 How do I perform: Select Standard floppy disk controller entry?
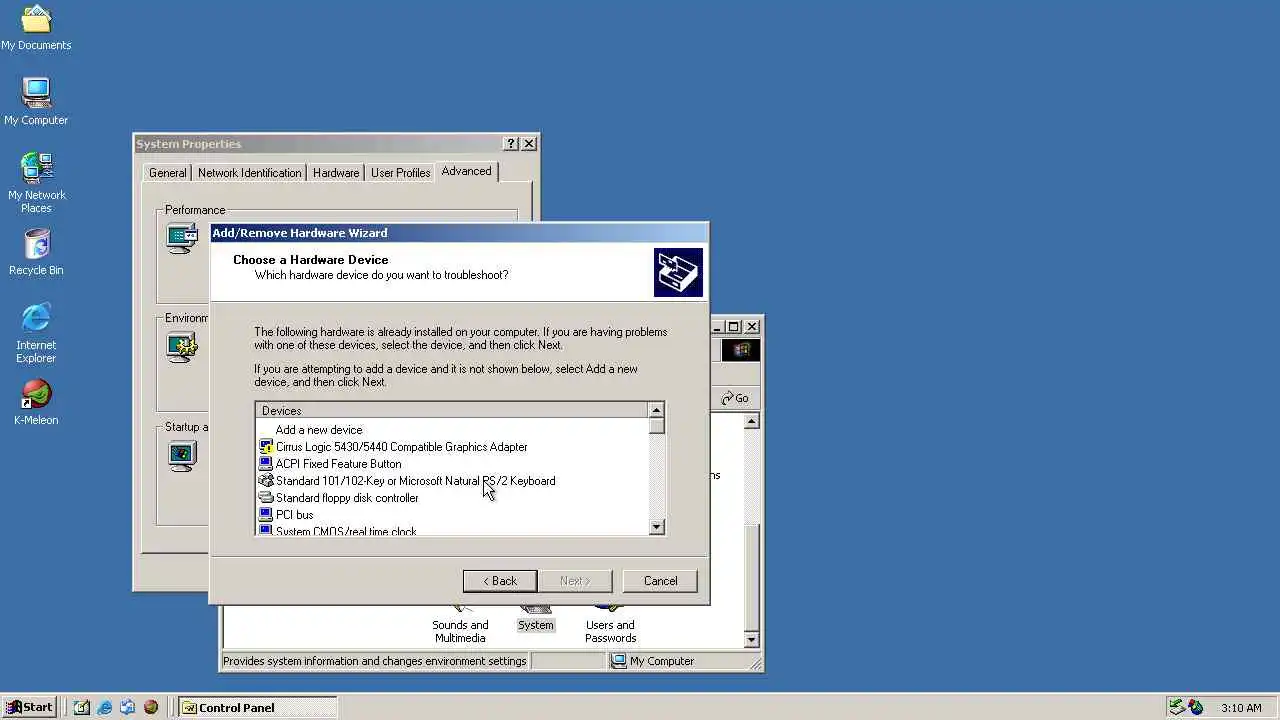[347, 498]
